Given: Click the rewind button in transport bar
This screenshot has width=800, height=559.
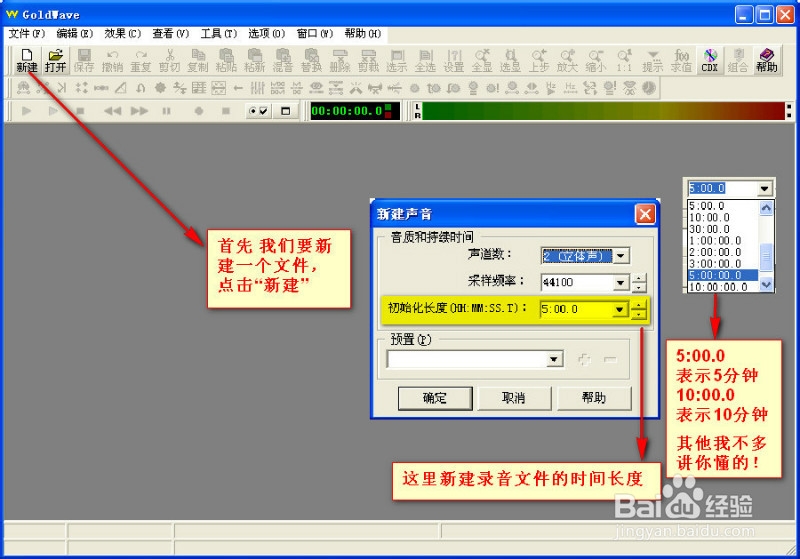Looking at the screenshot, I should coord(112,111).
